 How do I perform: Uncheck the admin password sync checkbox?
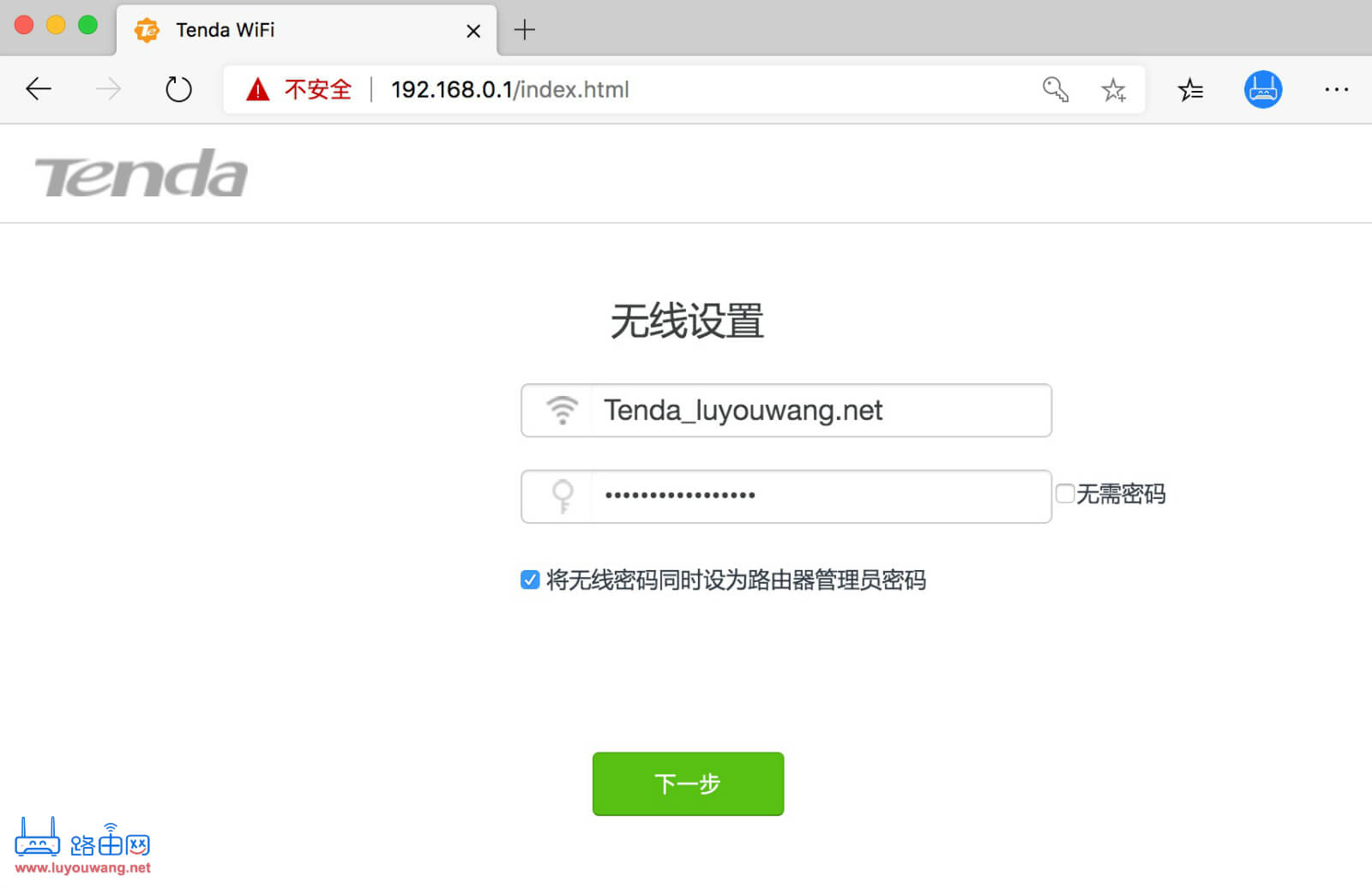point(529,580)
